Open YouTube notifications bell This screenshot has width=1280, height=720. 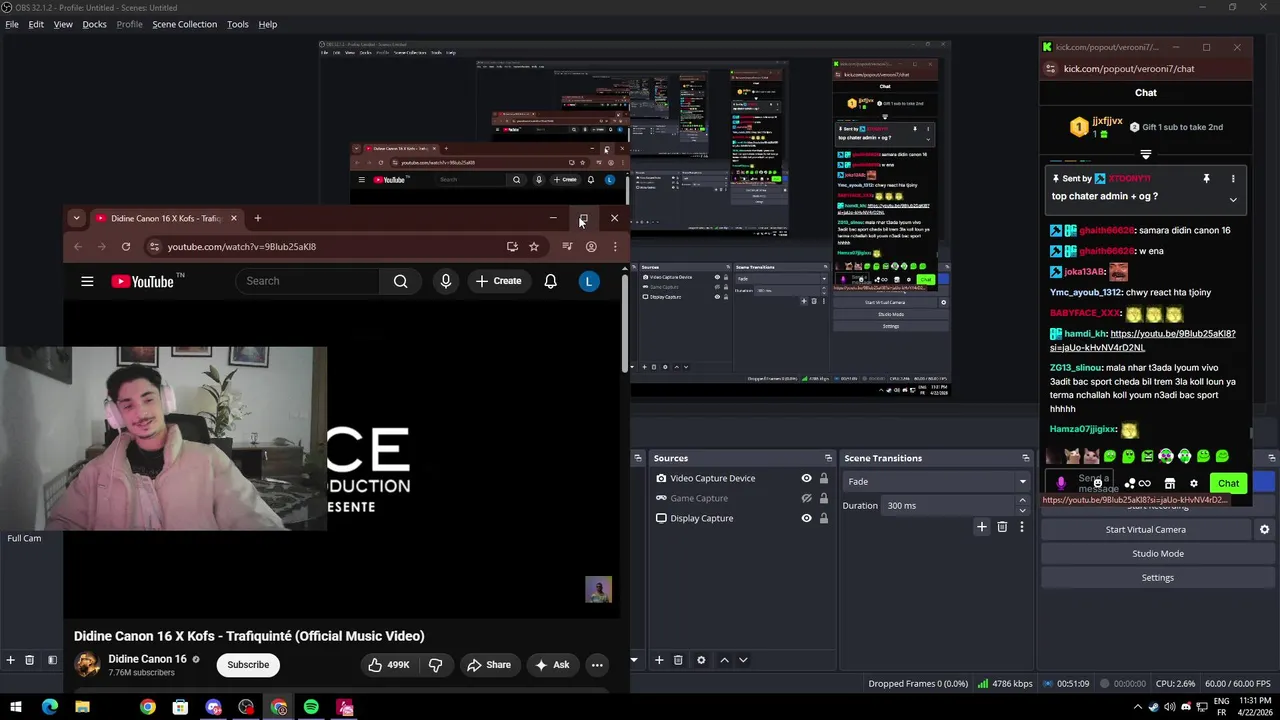550,282
